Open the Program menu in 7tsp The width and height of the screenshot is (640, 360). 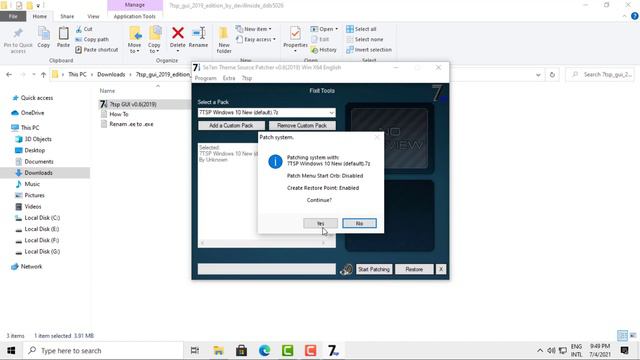click(206, 78)
